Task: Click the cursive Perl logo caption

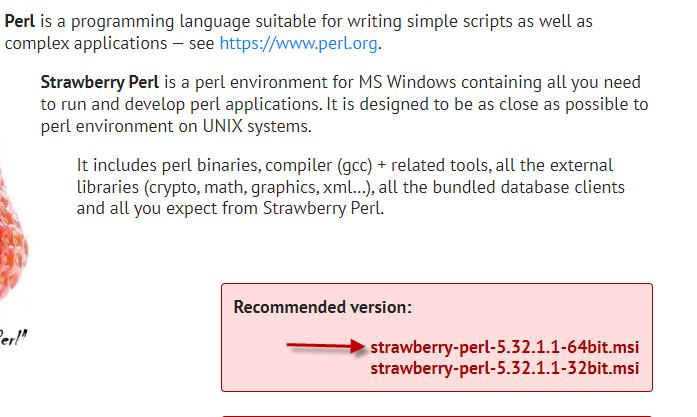Action: click(x=12, y=336)
